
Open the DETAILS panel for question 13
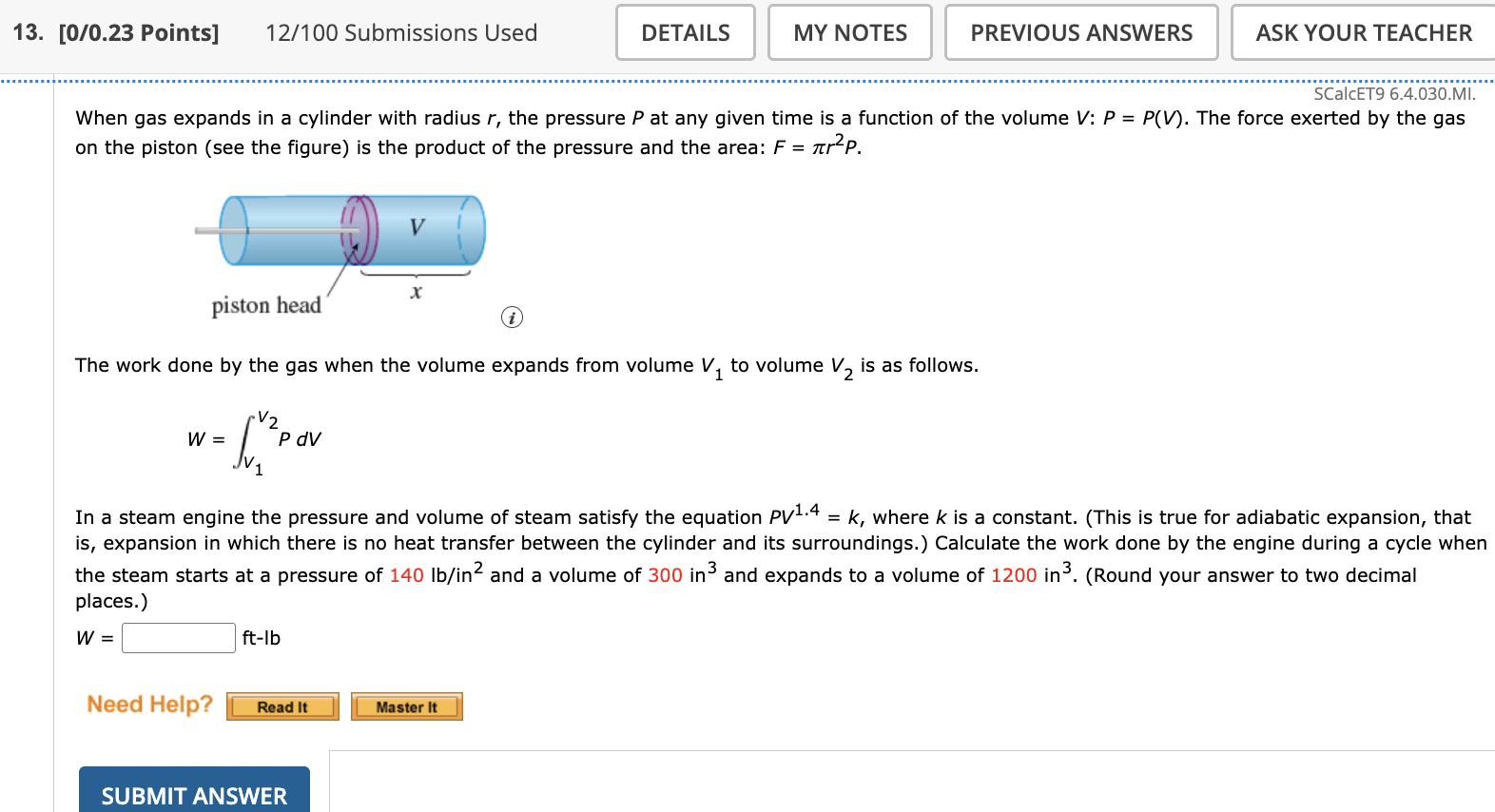(684, 31)
